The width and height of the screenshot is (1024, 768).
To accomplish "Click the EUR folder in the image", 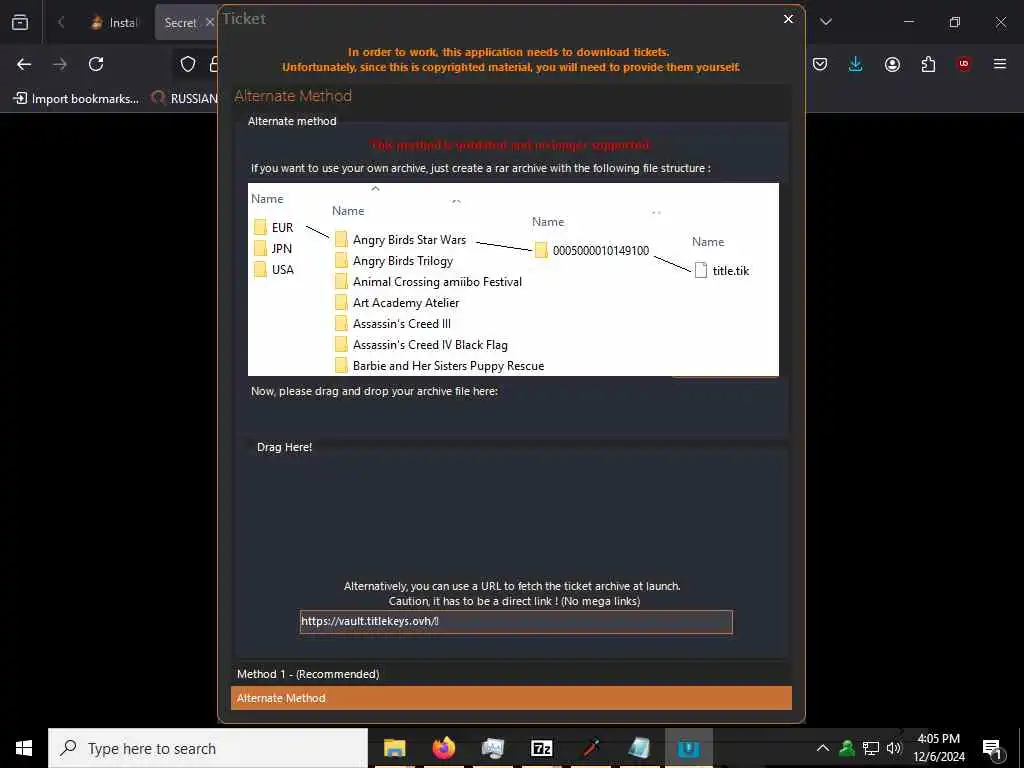I will tap(274, 227).
